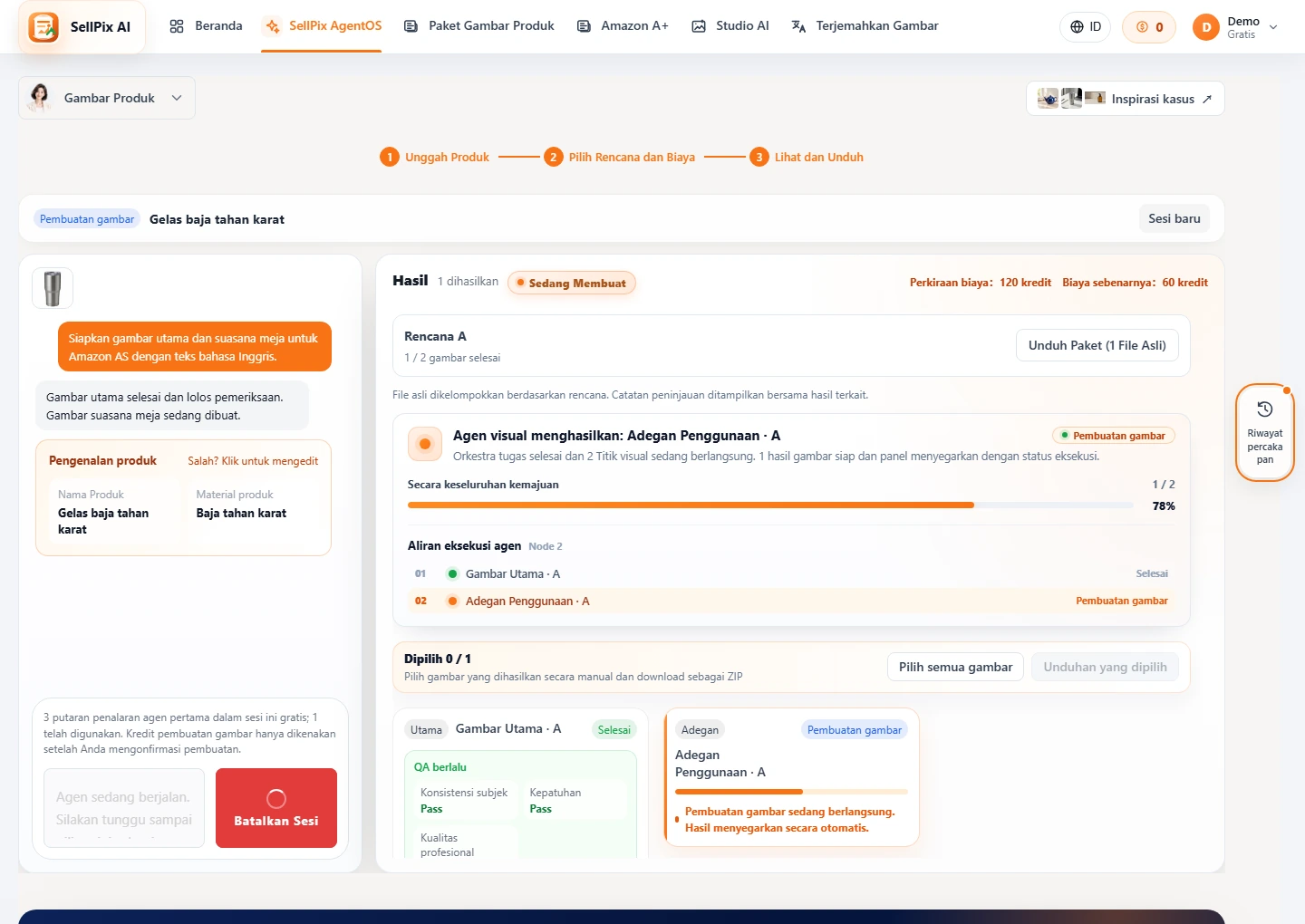Click Unduh Paket (1 File Asli)
This screenshot has width=1305, height=924.
coord(1097,345)
